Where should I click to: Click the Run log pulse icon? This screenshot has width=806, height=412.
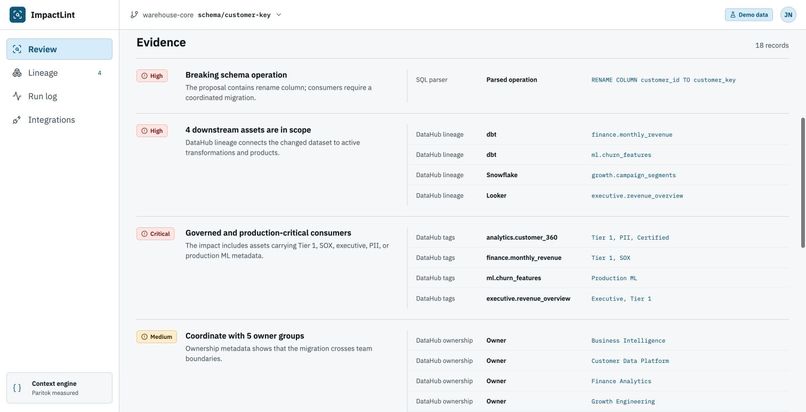(x=17, y=96)
